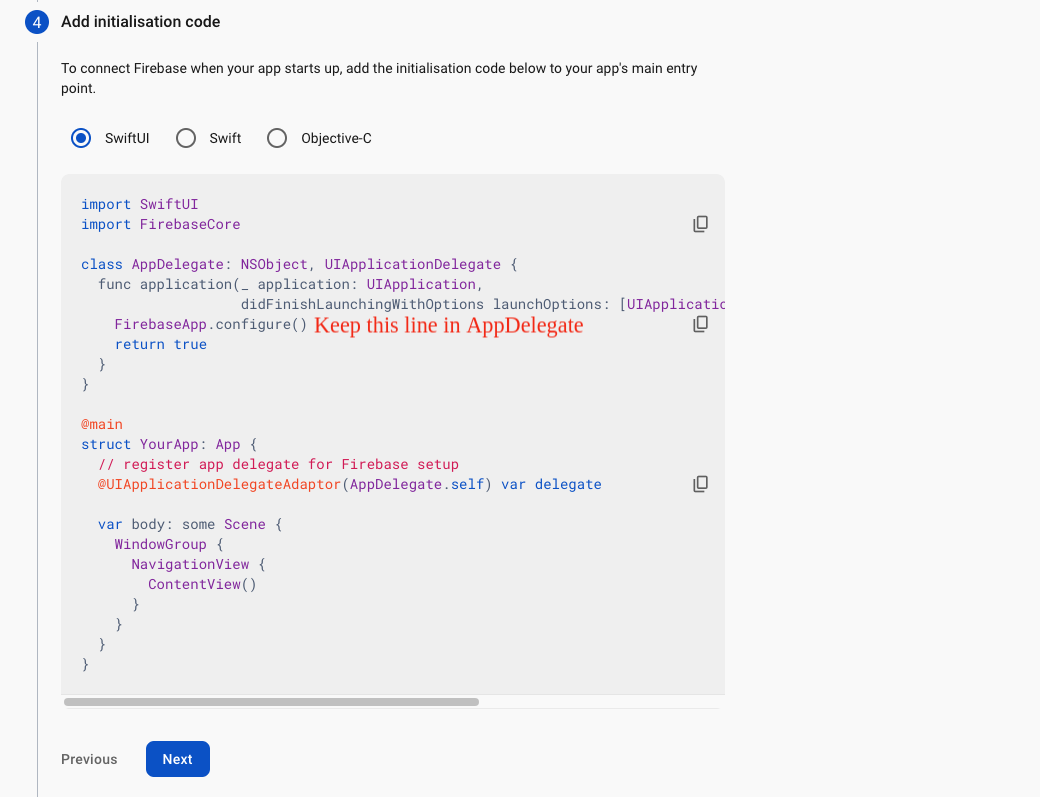Viewport: 1040px width, 797px height.
Task: Click the step 4 number badge
Action: point(37,22)
